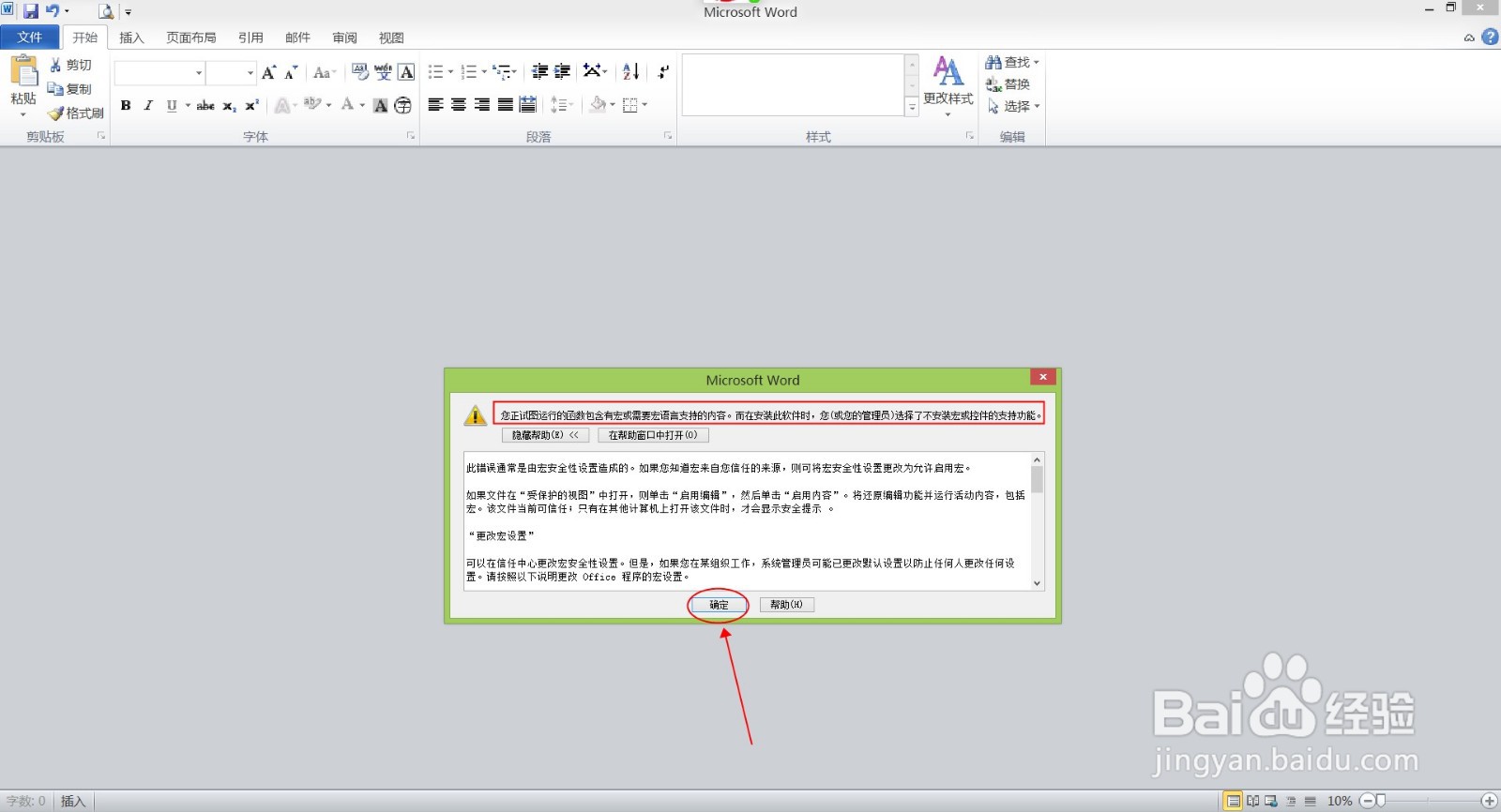The width and height of the screenshot is (1501, 812).
Task: Switch to the 审阅 (Review) tab
Action: (x=344, y=38)
